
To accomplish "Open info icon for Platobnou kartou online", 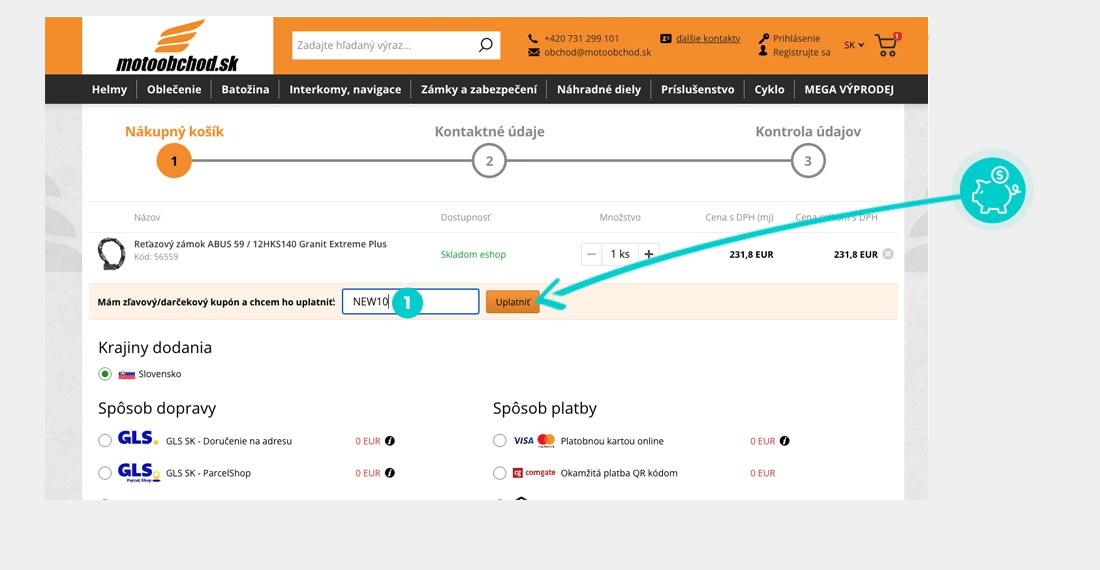I will click(x=784, y=441).
